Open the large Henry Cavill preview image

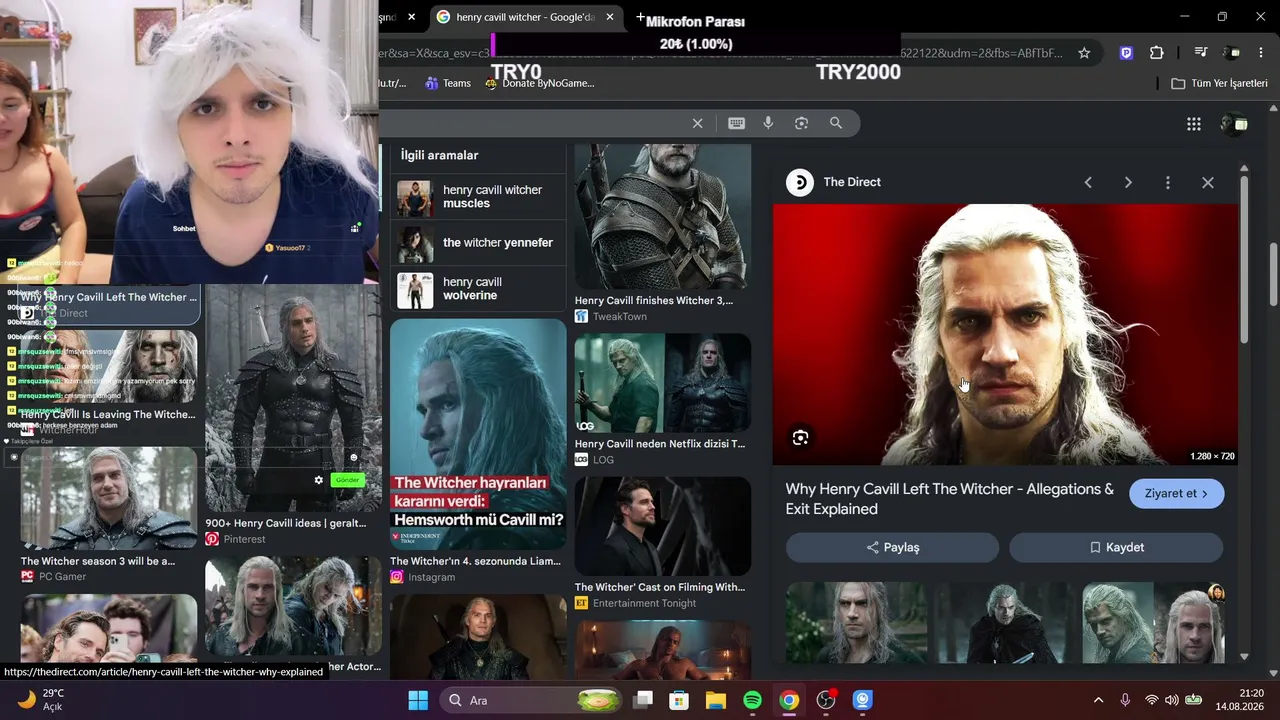tap(1007, 335)
